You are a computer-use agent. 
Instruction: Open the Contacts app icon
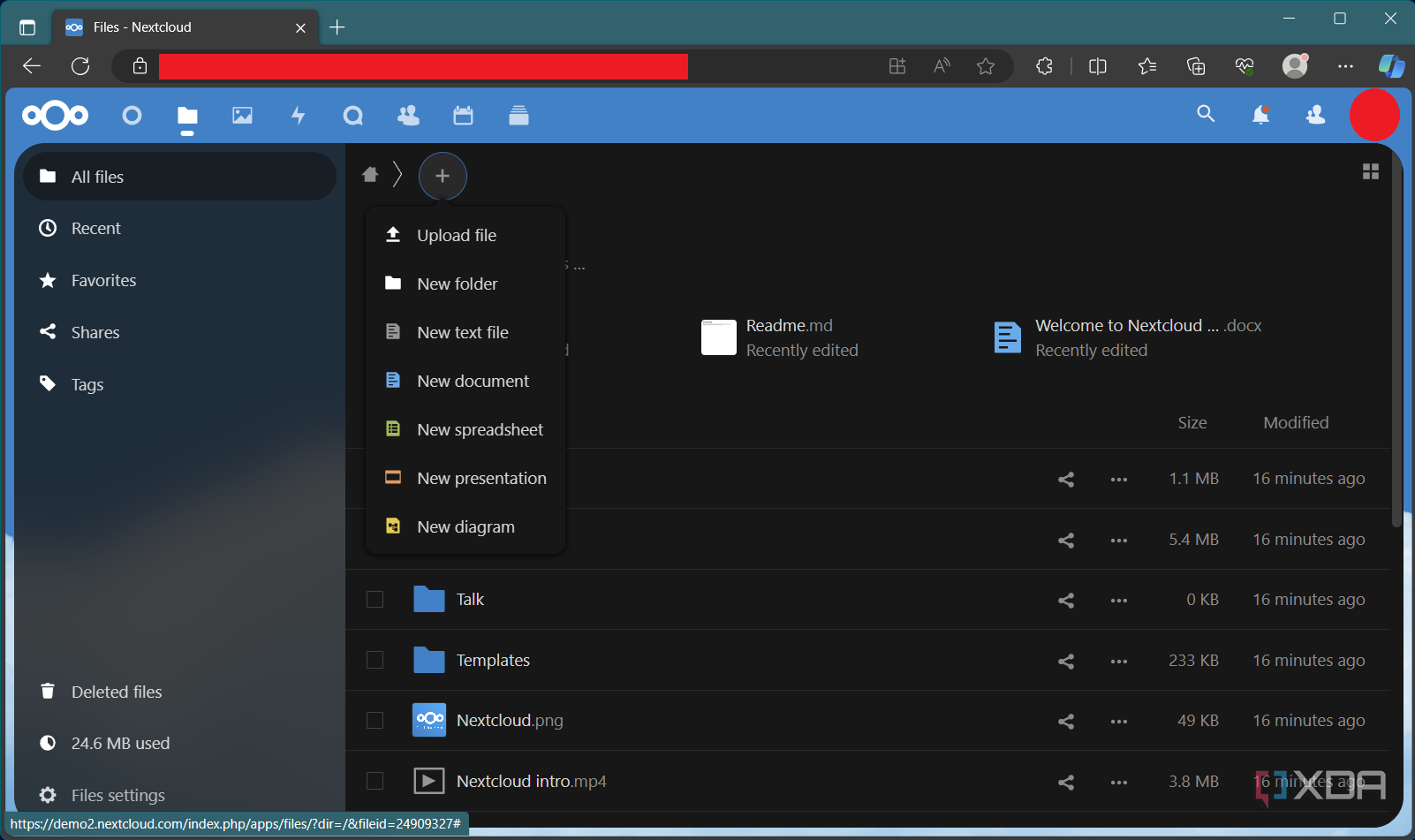click(408, 116)
